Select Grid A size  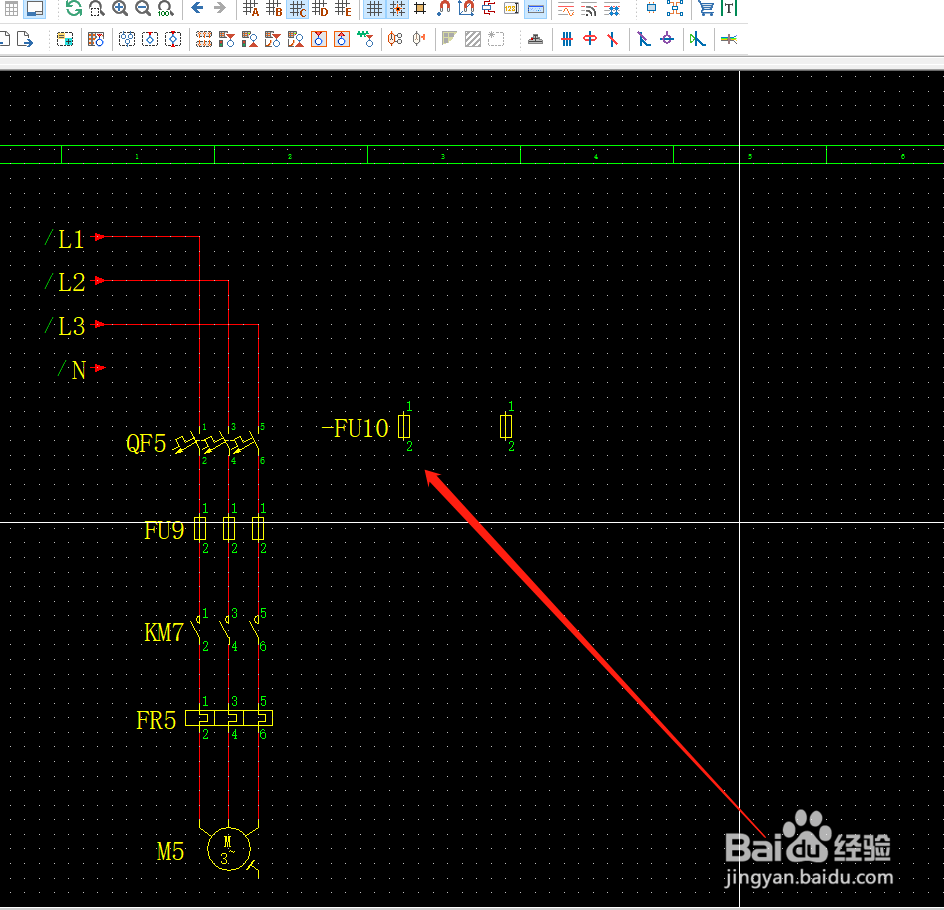[251, 8]
